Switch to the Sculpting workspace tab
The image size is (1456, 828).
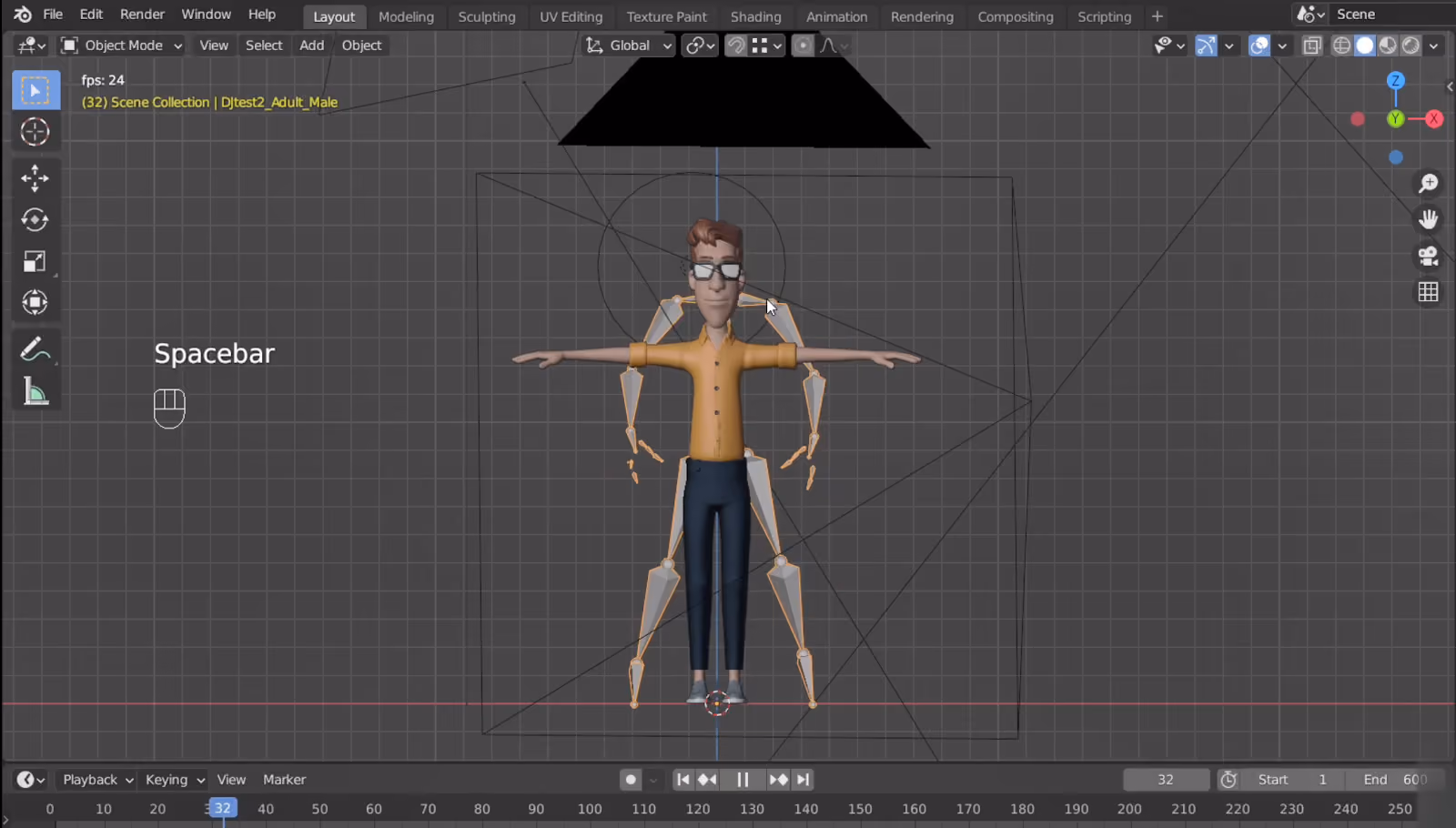pos(487,16)
